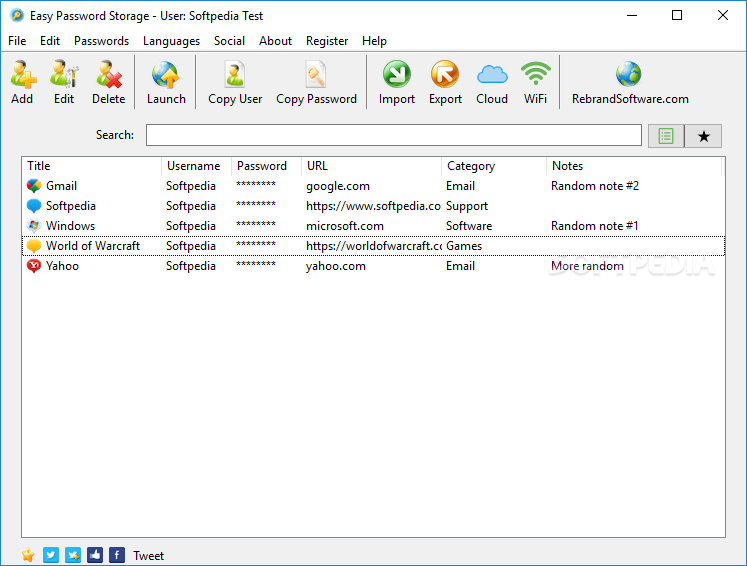The width and height of the screenshot is (747, 566).
Task: Launch the selected entry's URL
Action: (x=166, y=82)
